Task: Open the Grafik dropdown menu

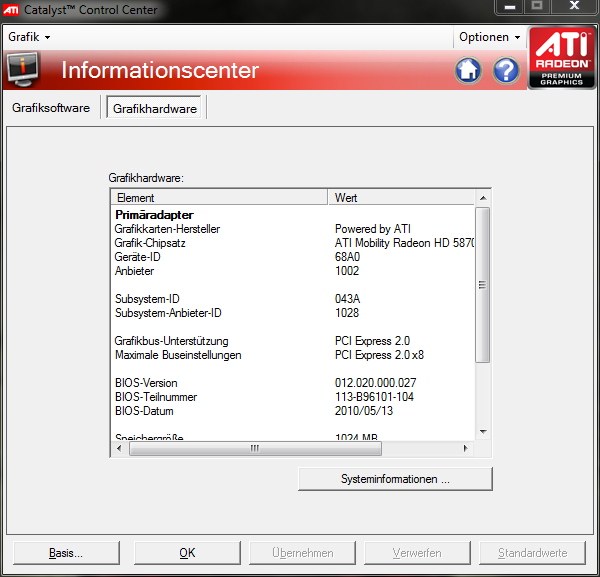Action: pos(29,37)
